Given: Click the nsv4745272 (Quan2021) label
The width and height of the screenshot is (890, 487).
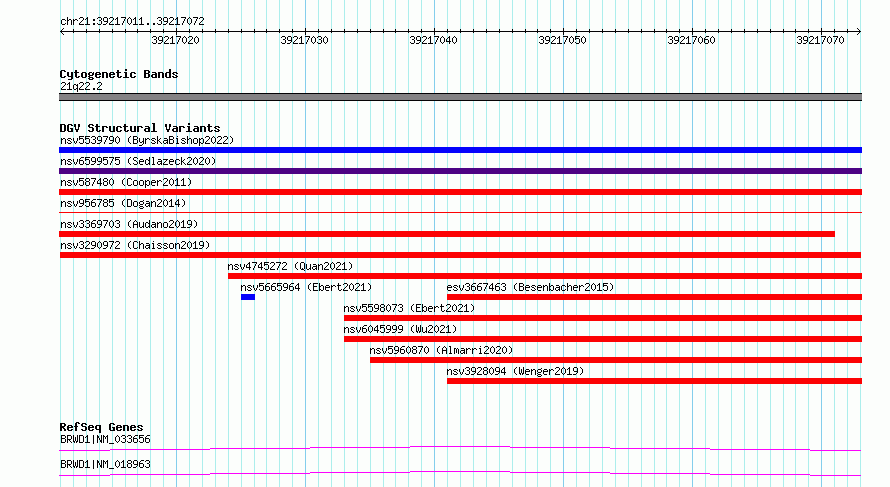Looking at the screenshot, I should [x=290, y=266].
